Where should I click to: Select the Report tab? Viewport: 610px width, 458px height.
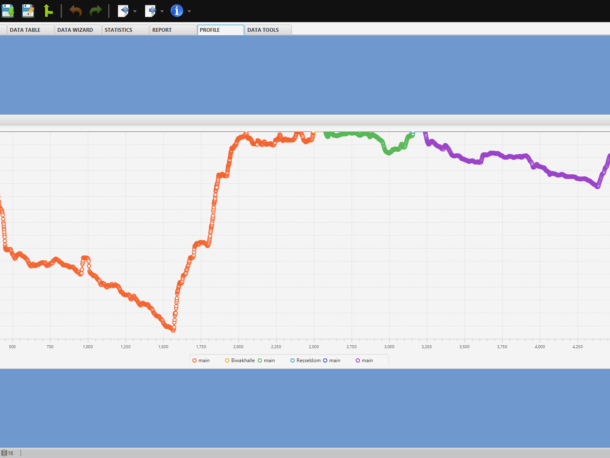[x=162, y=30]
